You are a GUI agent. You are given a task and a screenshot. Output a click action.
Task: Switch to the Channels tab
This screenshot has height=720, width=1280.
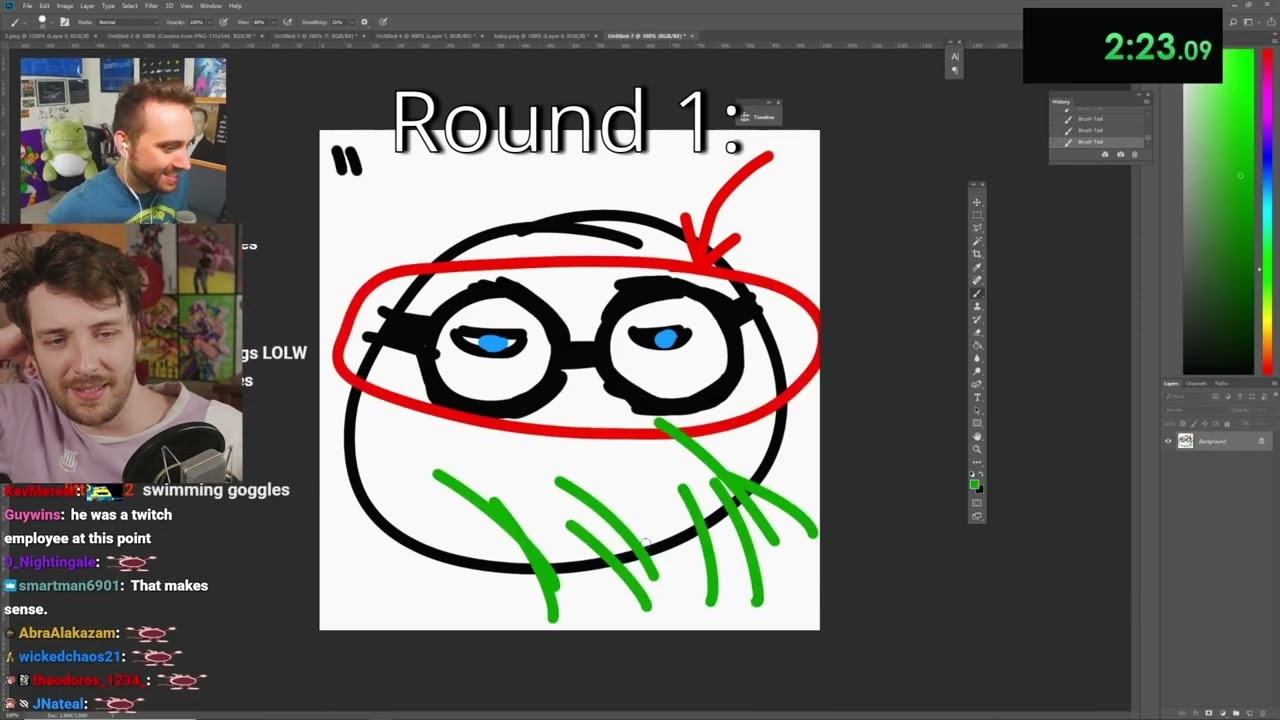pyautogui.click(x=1196, y=383)
